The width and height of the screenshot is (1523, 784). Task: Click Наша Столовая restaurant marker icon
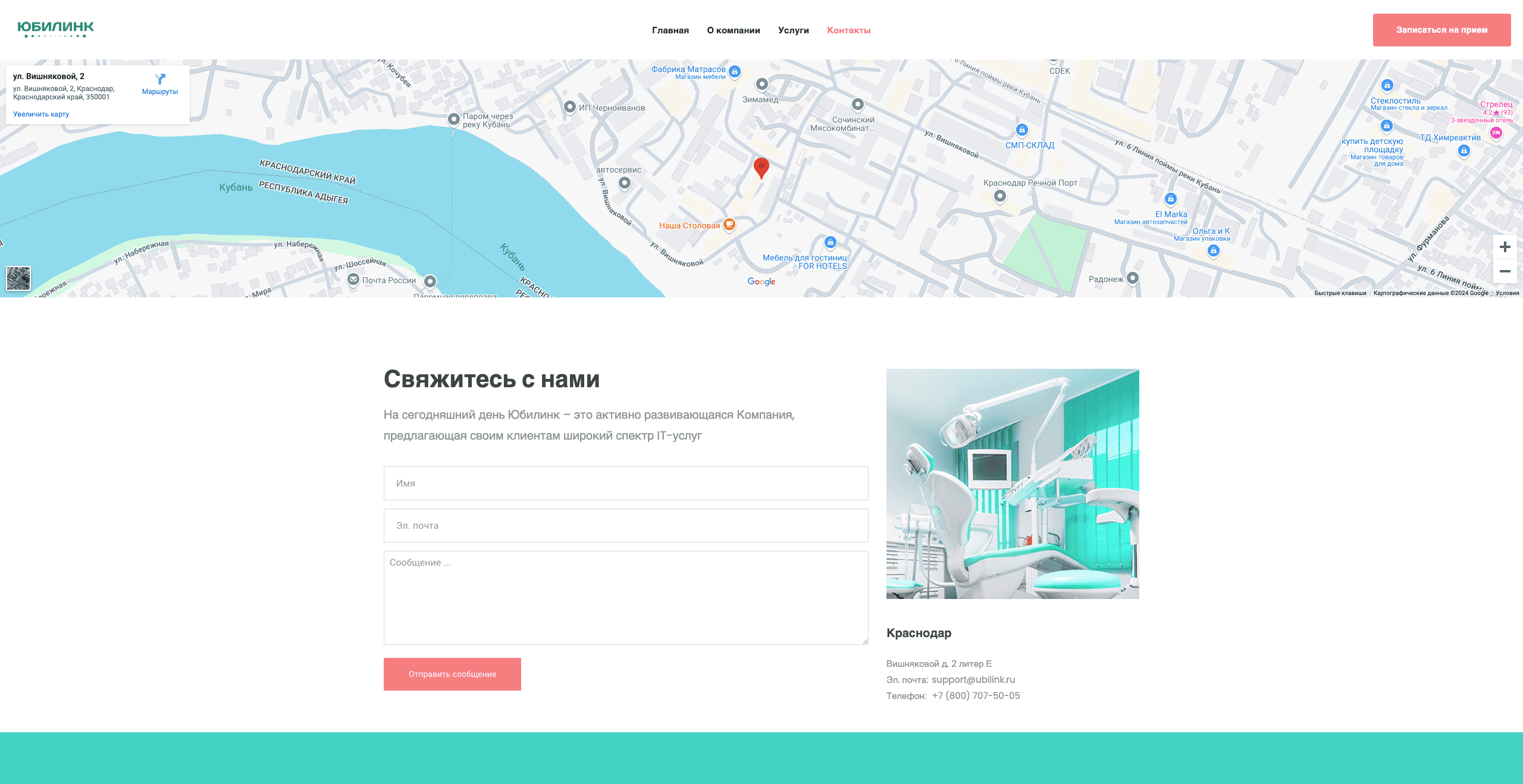click(729, 225)
